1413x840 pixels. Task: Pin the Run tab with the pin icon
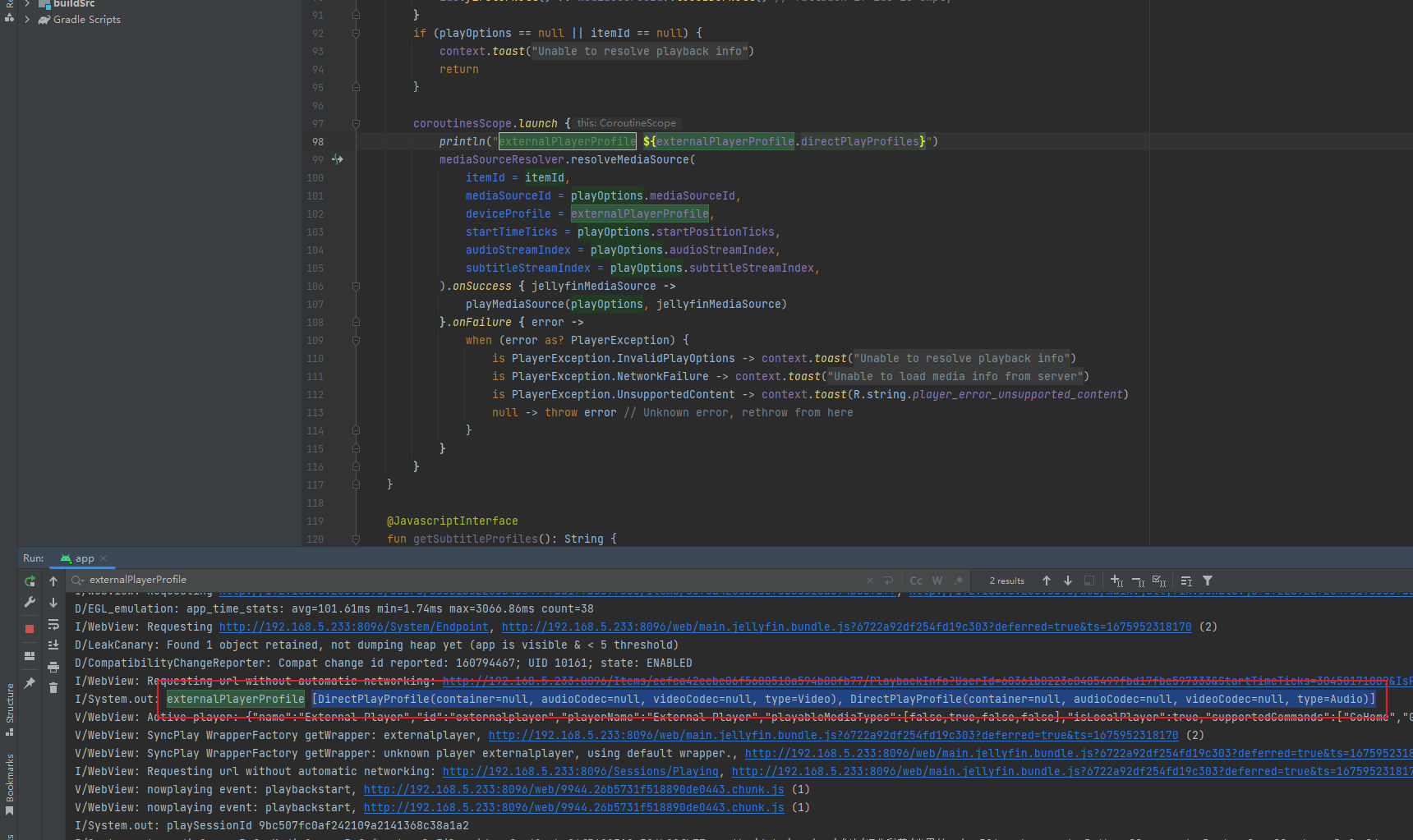click(30, 682)
